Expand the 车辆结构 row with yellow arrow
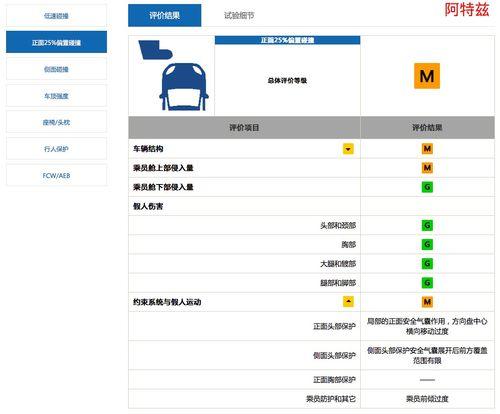The width and height of the screenshot is (500, 414). (x=348, y=149)
